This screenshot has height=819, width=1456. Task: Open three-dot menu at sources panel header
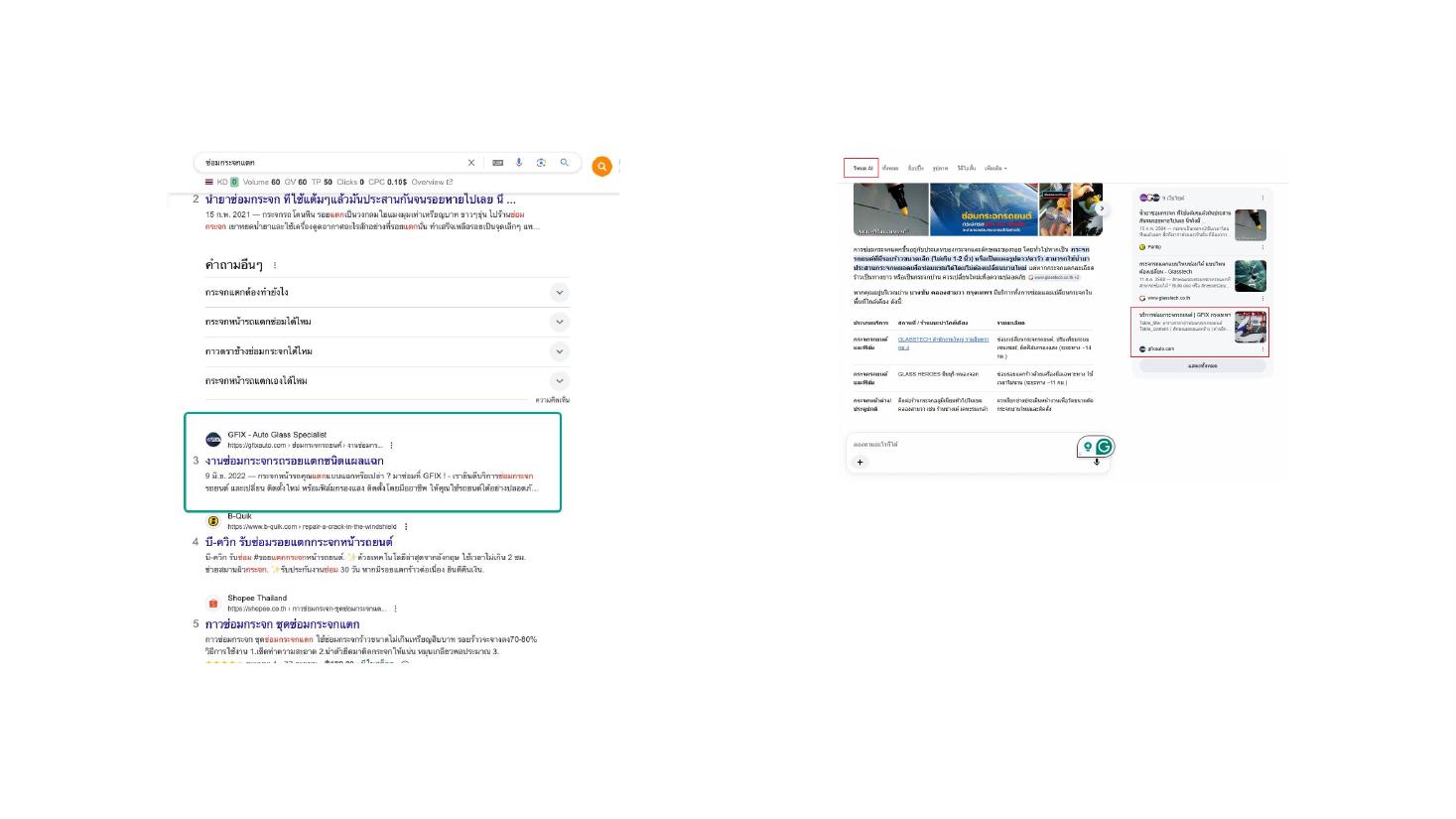tap(1262, 199)
